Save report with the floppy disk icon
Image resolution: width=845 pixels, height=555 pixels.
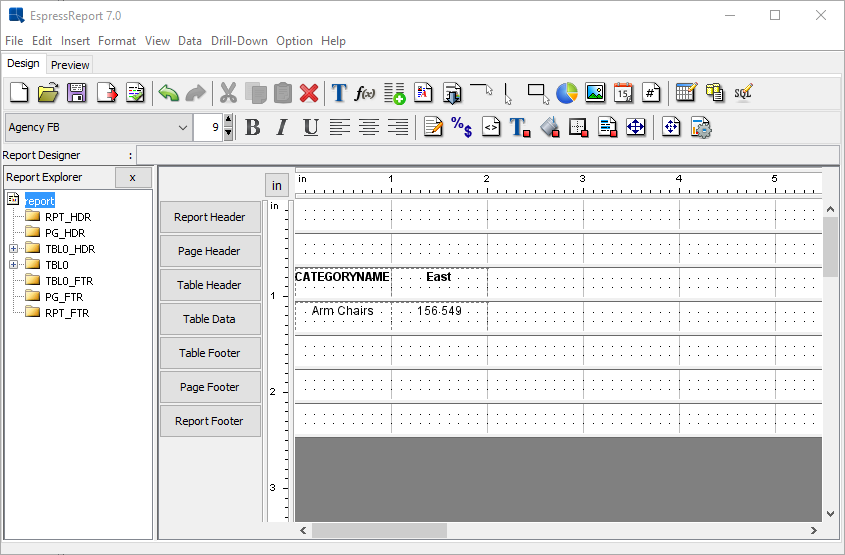click(77, 93)
